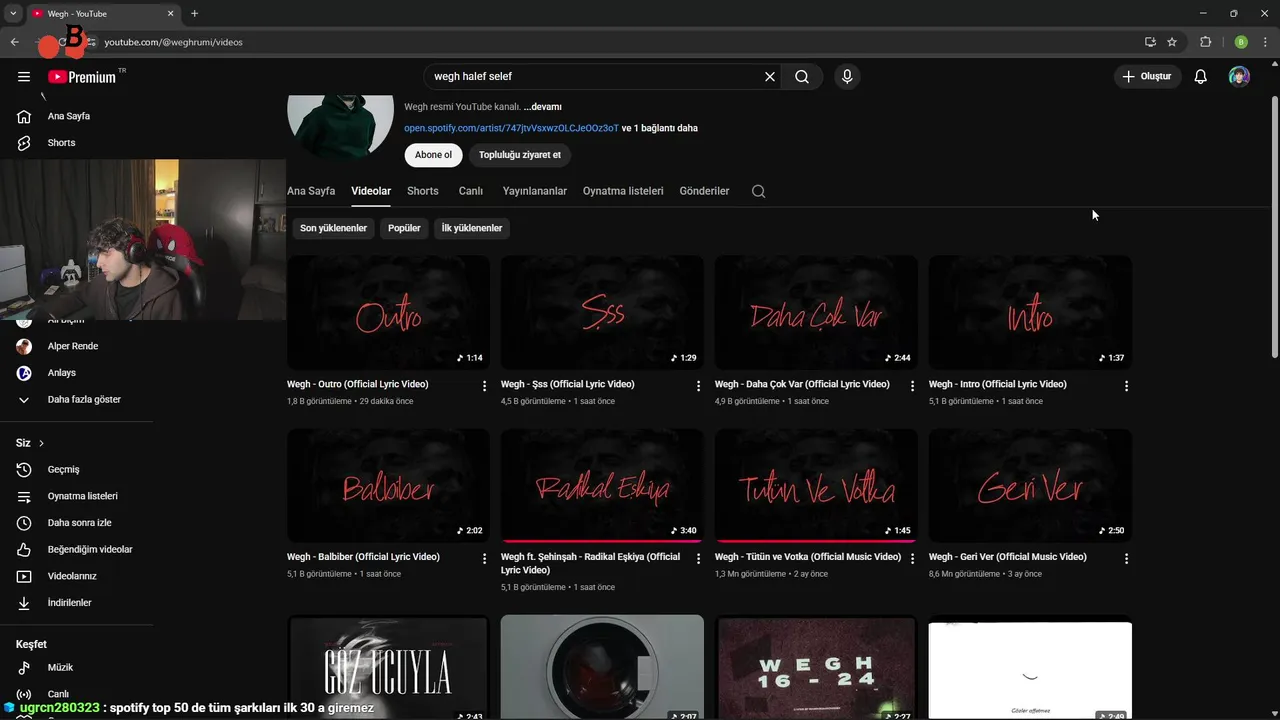Click the Abone ol button
1280x720 pixels.
coord(433,155)
